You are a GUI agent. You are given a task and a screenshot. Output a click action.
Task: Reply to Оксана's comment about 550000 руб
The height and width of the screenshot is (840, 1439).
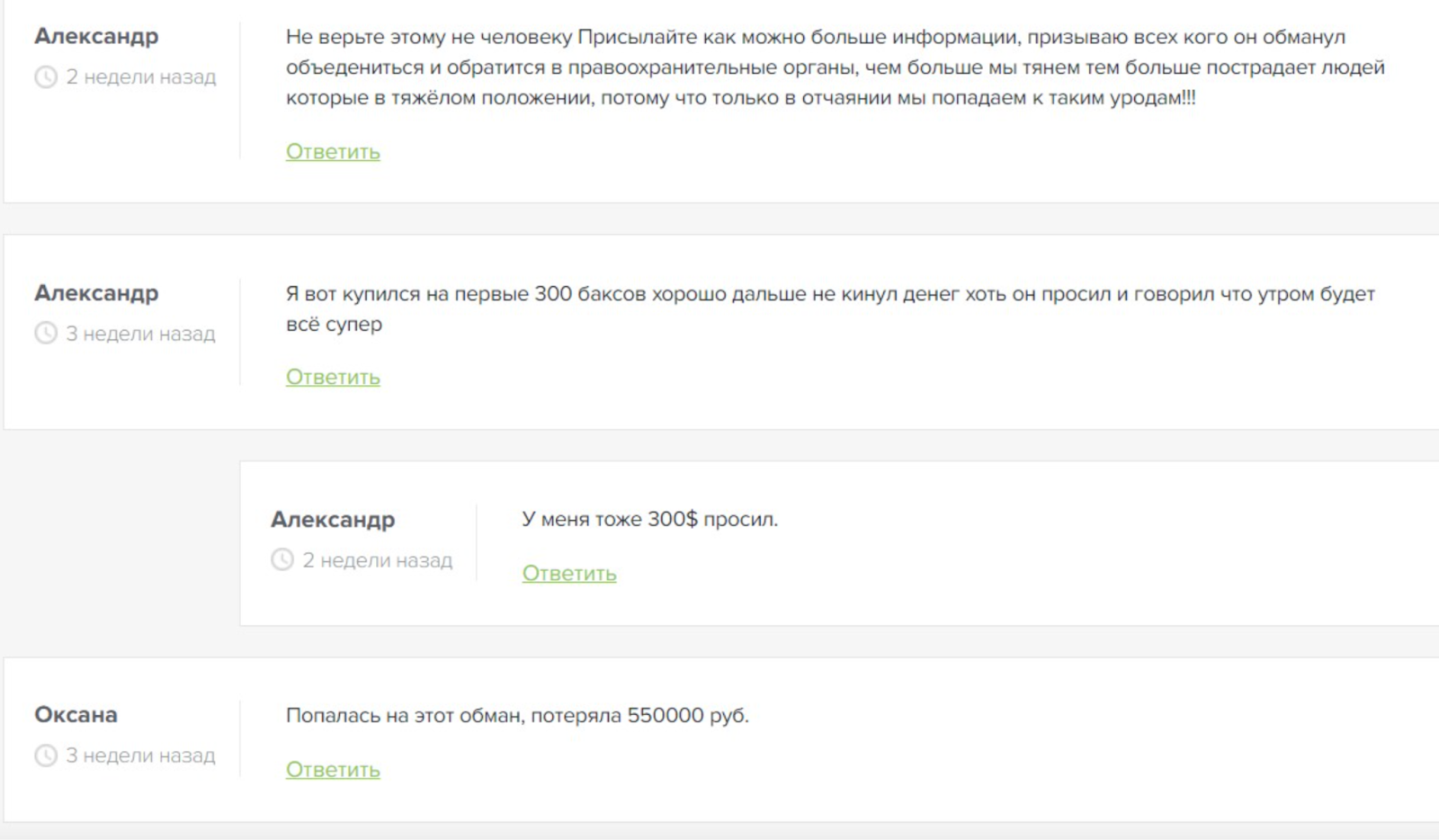pyautogui.click(x=333, y=770)
